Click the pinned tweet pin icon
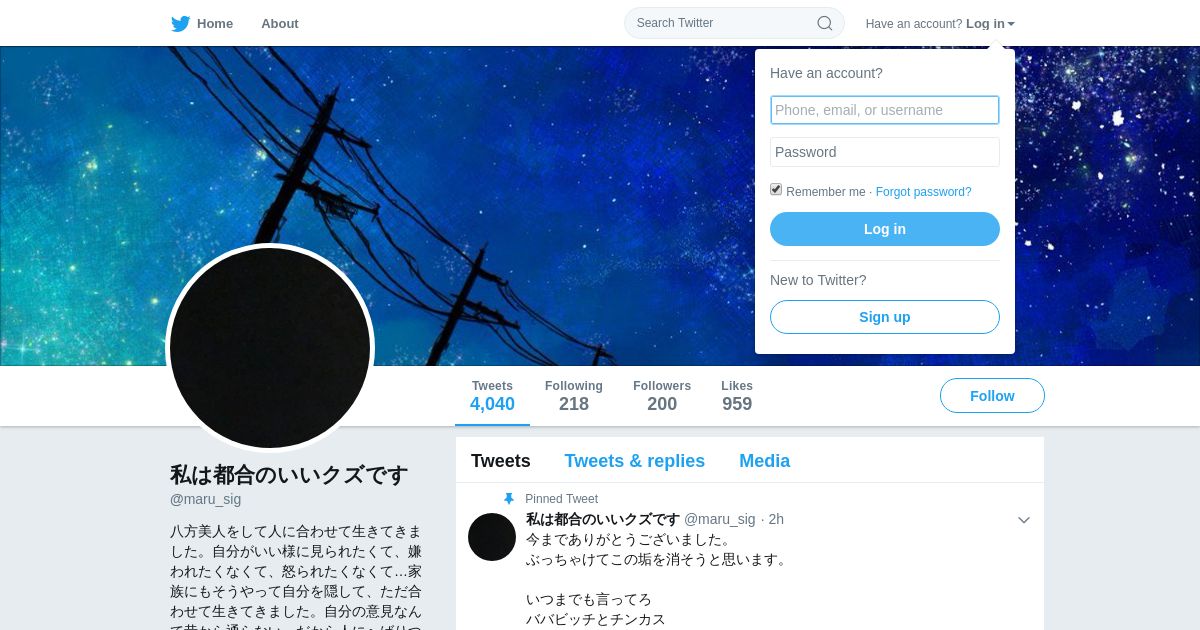Viewport: 1200px width, 630px height. pyautogui.click(x=509, y=499)
